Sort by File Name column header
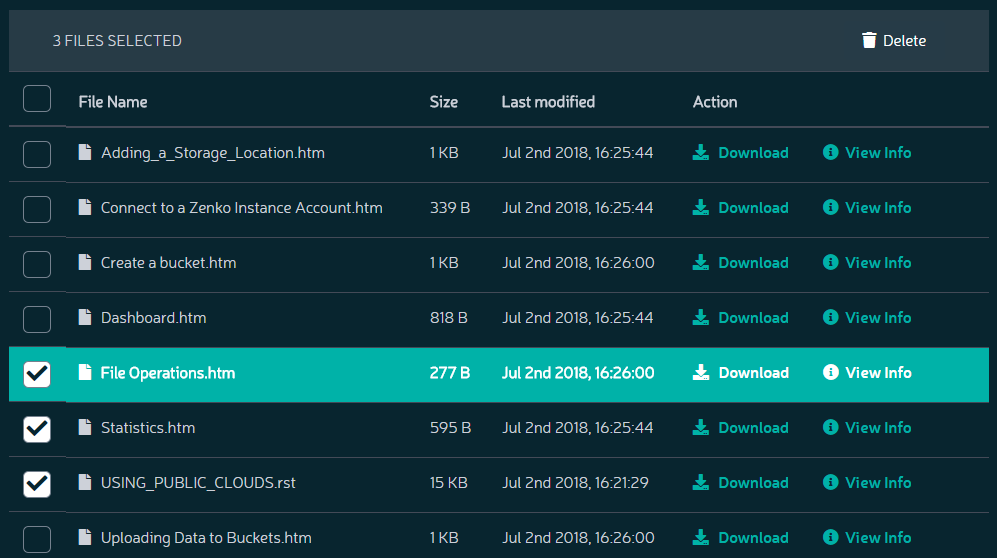Viewport: 997px width, 558px height. (113, 102)
